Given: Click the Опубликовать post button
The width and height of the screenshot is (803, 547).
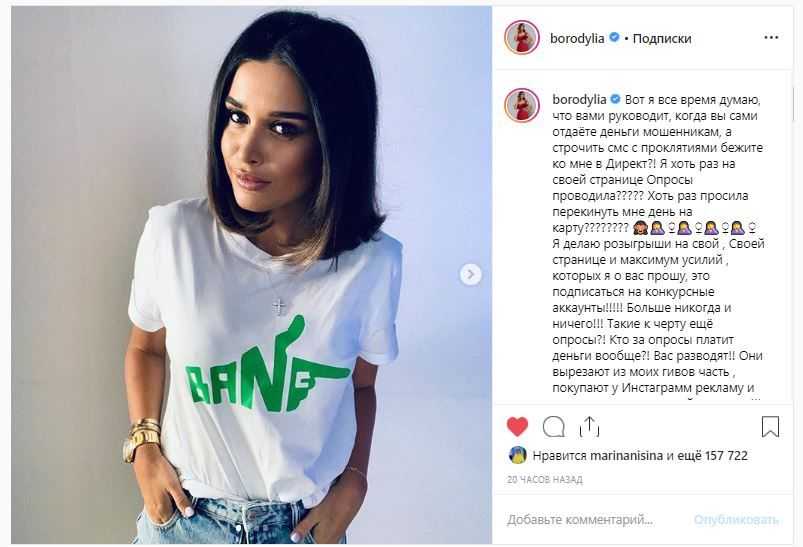Looking at the screenshot, I should [x=736, y=520].
